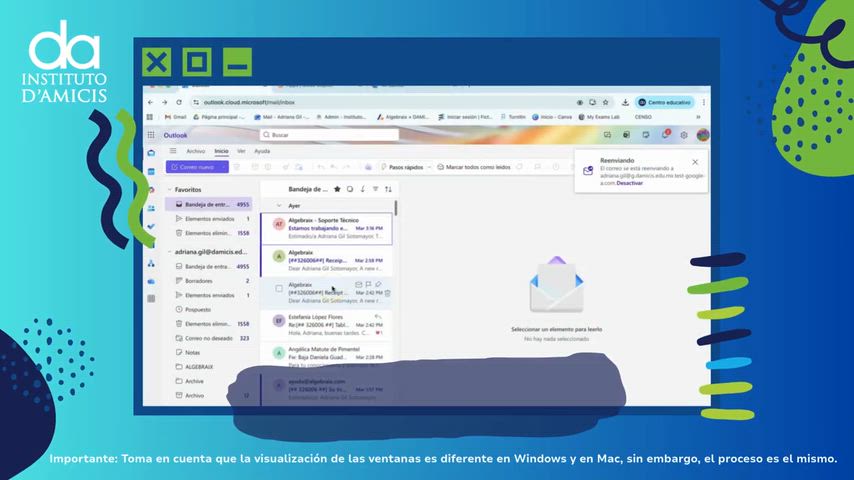Screen dimensions: 854x480
Task: Tick the checkbox on hovered Algebraix message
Action: [x=279, y=288]
